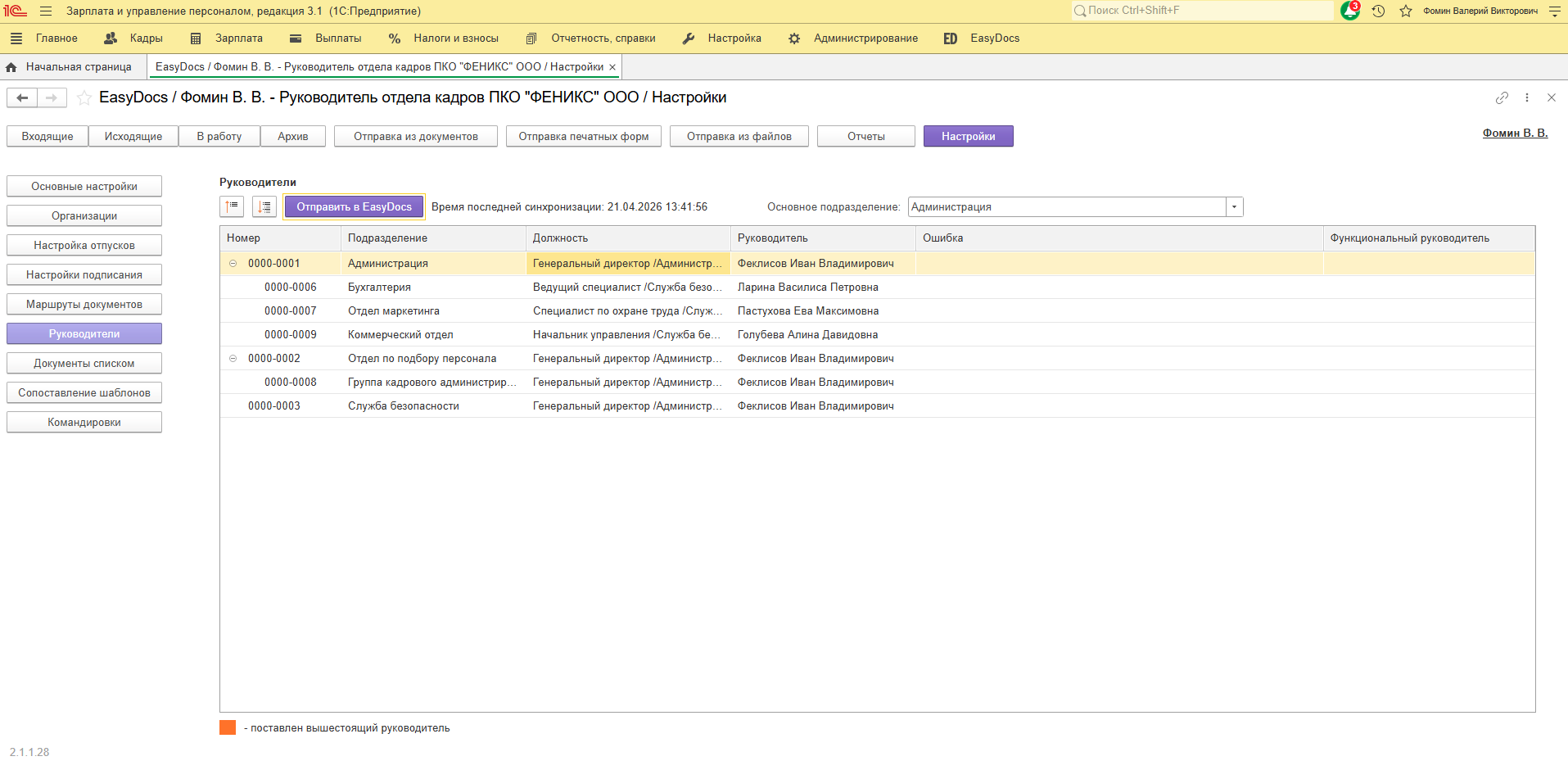Open the Кадры section

click(133, 38)
